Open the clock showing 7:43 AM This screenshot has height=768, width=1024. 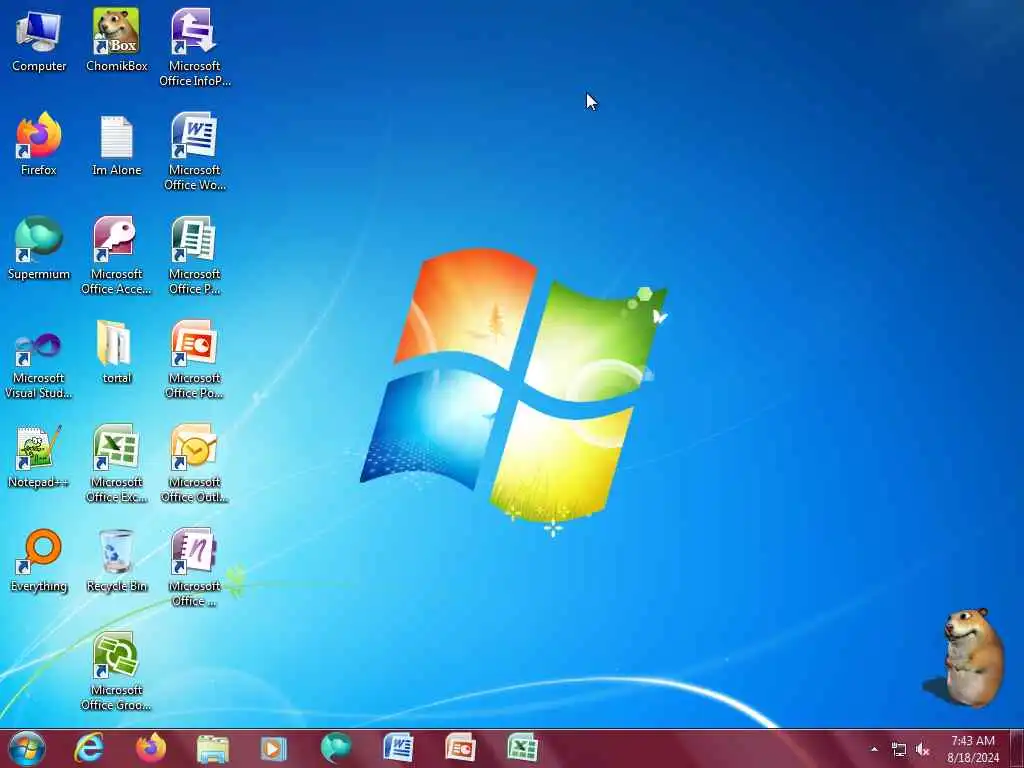pyautogui.click(x=973, y=749)
